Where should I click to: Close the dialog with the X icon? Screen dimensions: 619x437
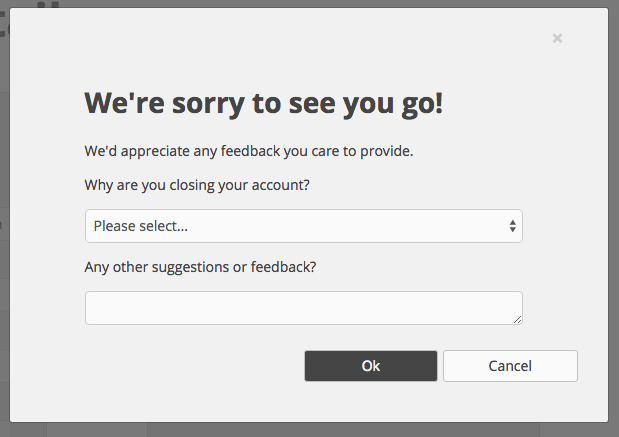tap(557, 38)
